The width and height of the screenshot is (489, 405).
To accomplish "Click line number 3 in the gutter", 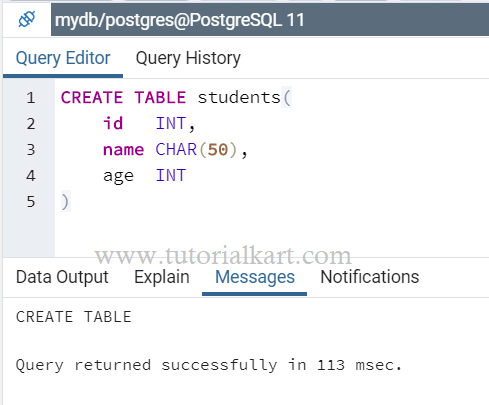I will click(31, 150).
